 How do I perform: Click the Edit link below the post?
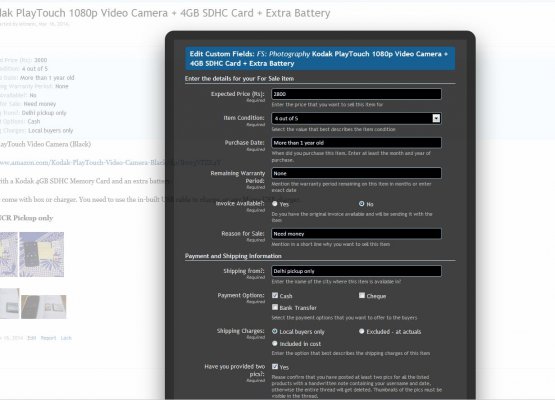(x=32, y=338)
